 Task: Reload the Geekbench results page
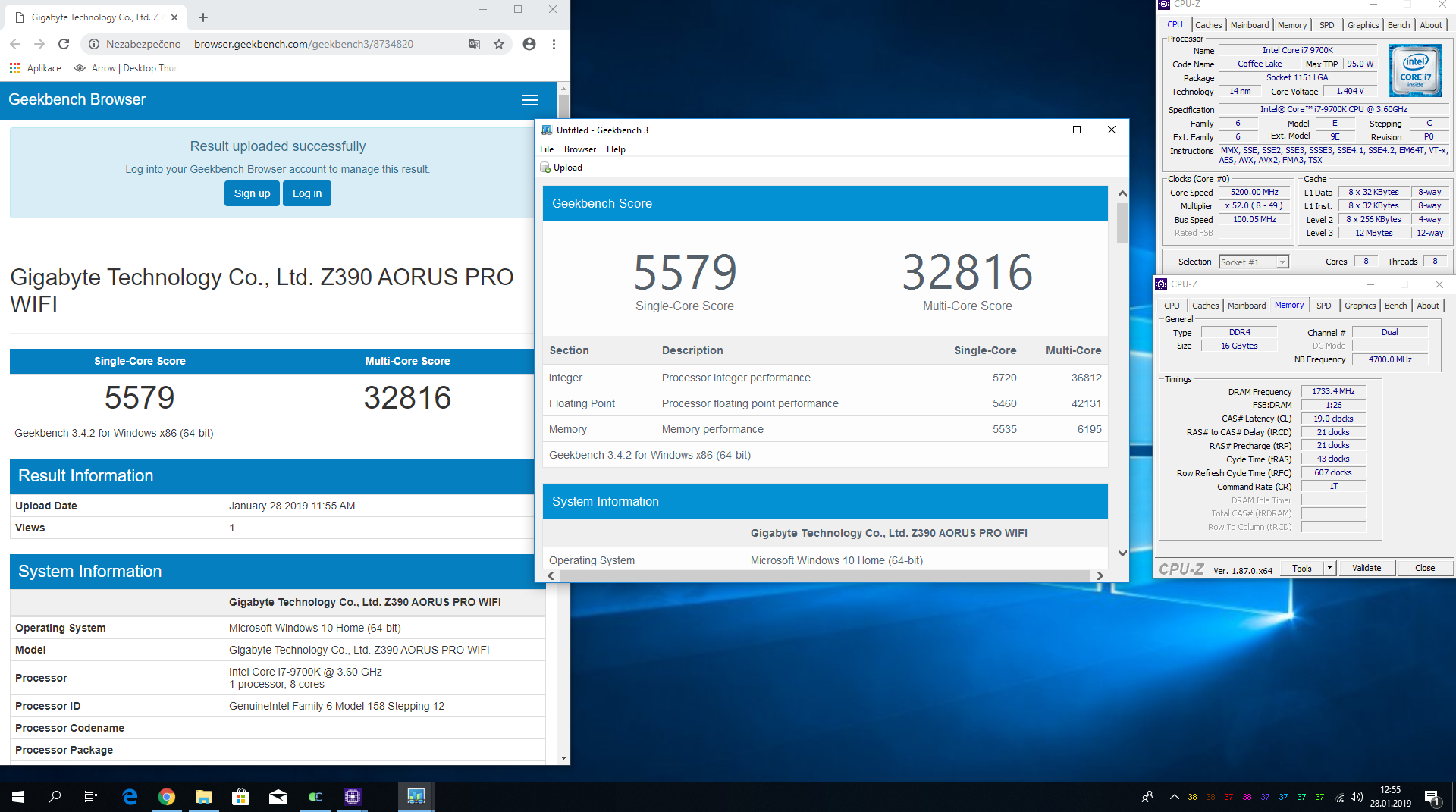[x=64, y=44]
